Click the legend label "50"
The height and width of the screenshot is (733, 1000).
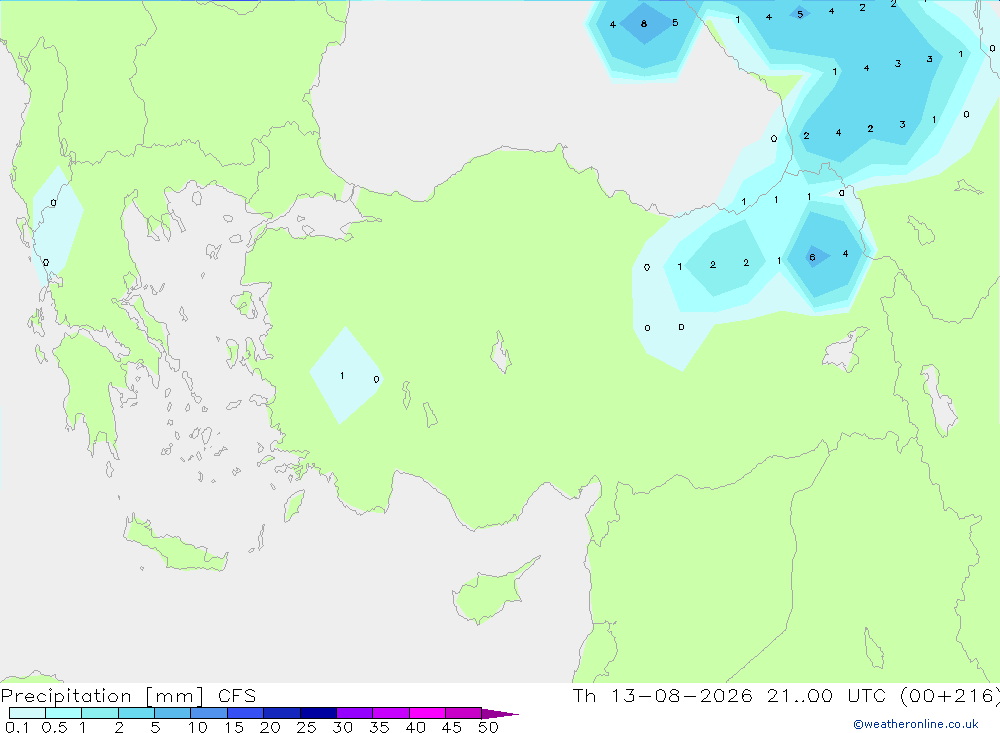(488, 727)
